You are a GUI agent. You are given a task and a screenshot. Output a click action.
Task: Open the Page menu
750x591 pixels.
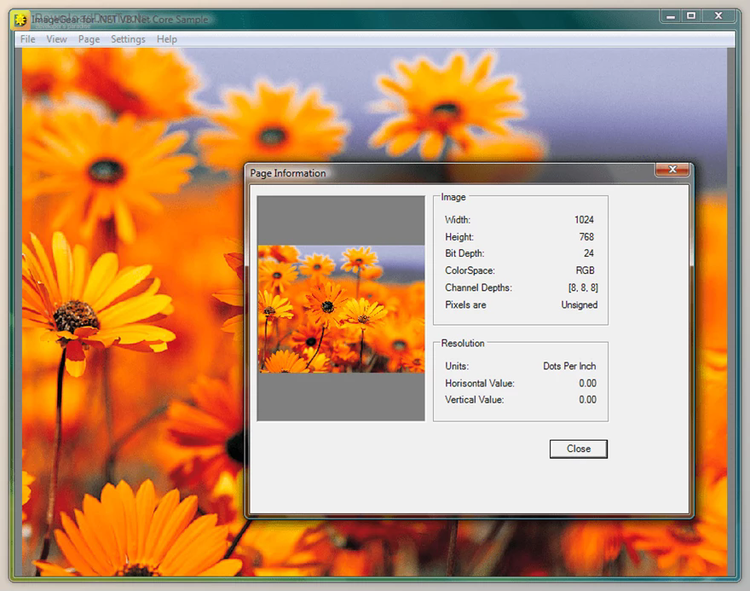(x=89, y=39)
